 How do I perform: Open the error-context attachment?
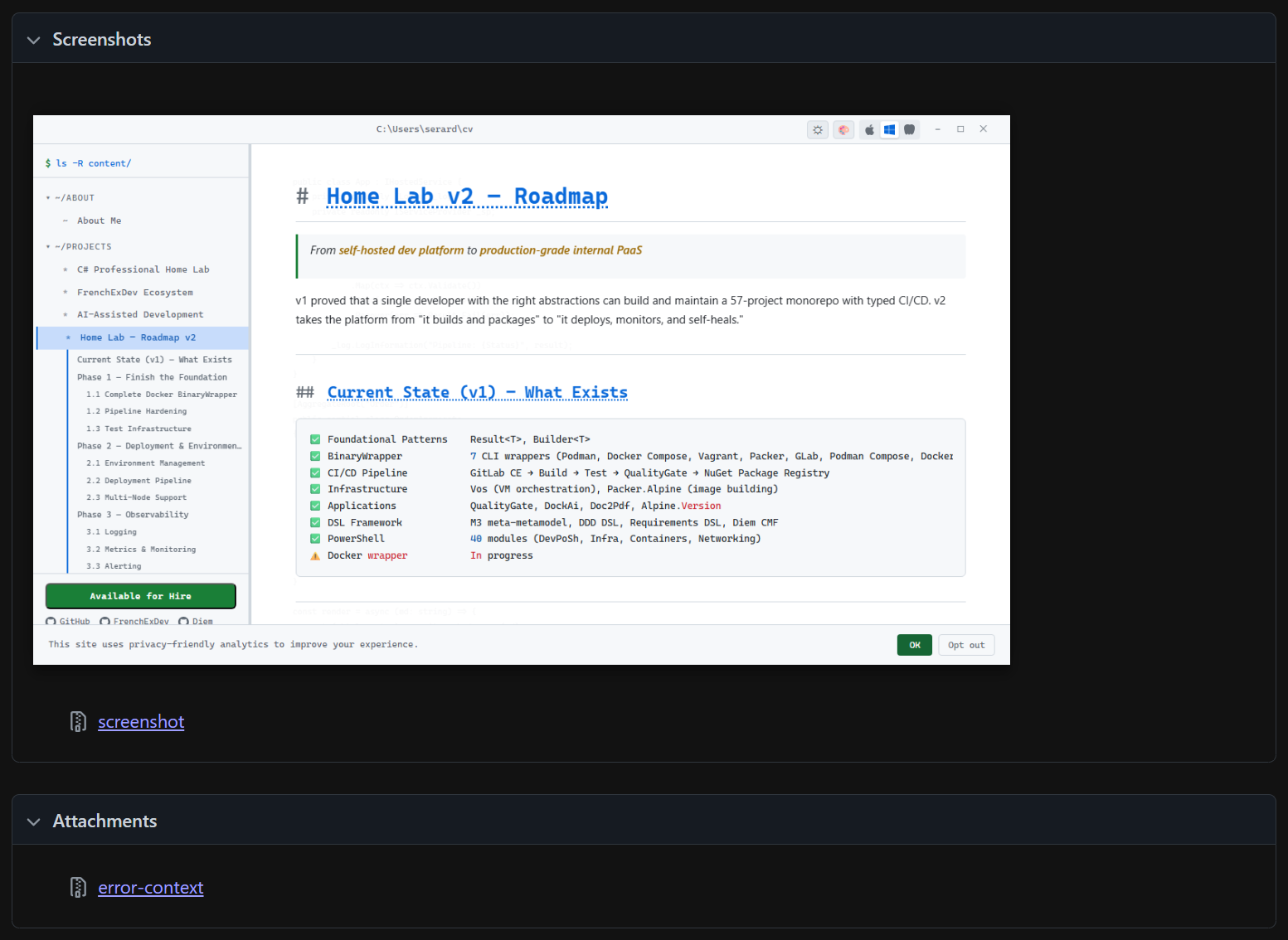point(150,887)
